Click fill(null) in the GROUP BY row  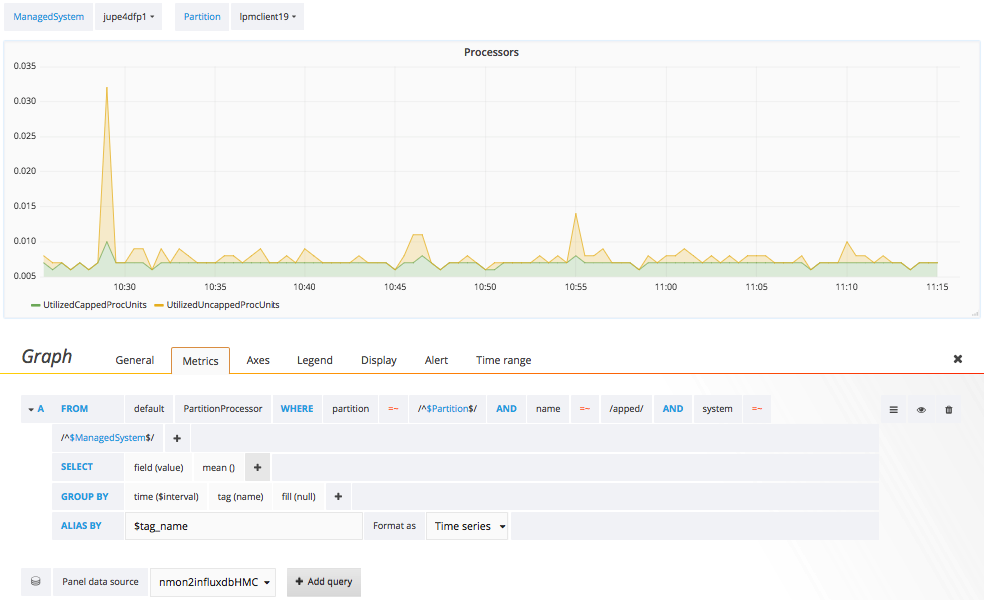pyautogui.click(x=297, y=496)
